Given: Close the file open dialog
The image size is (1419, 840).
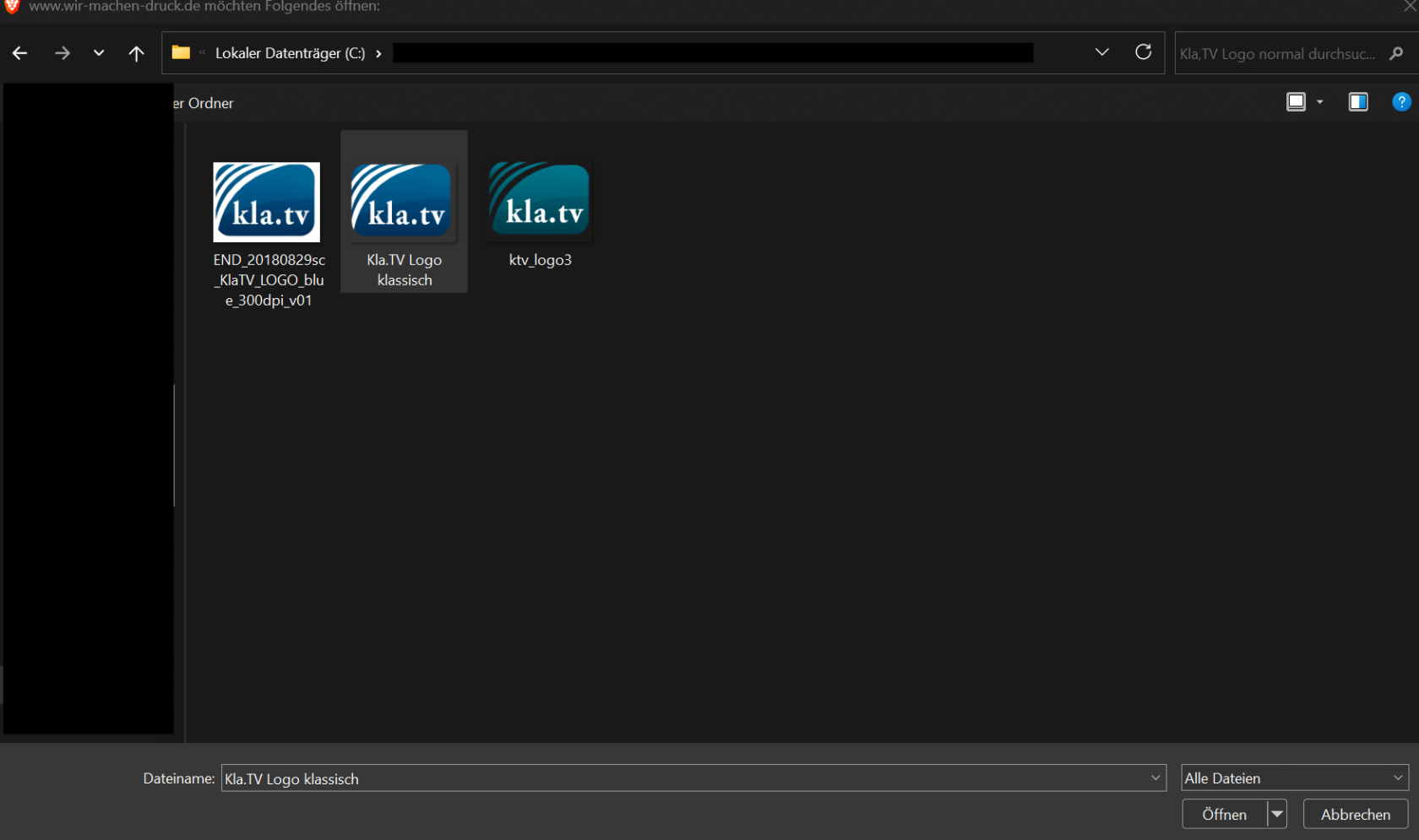Looking at the screenshot, I should click(1409, 6).
